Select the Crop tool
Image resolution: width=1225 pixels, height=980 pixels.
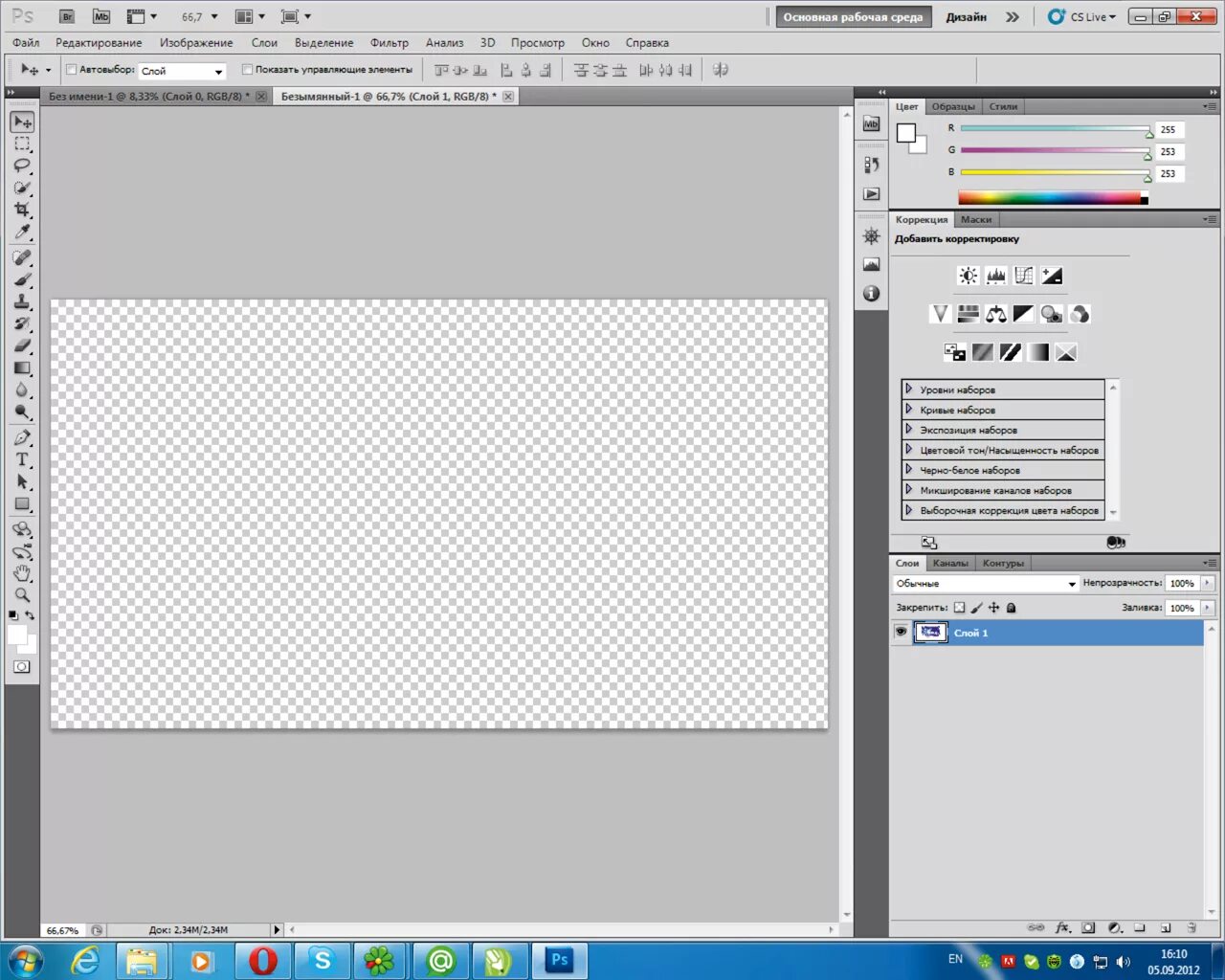(23, 210)
